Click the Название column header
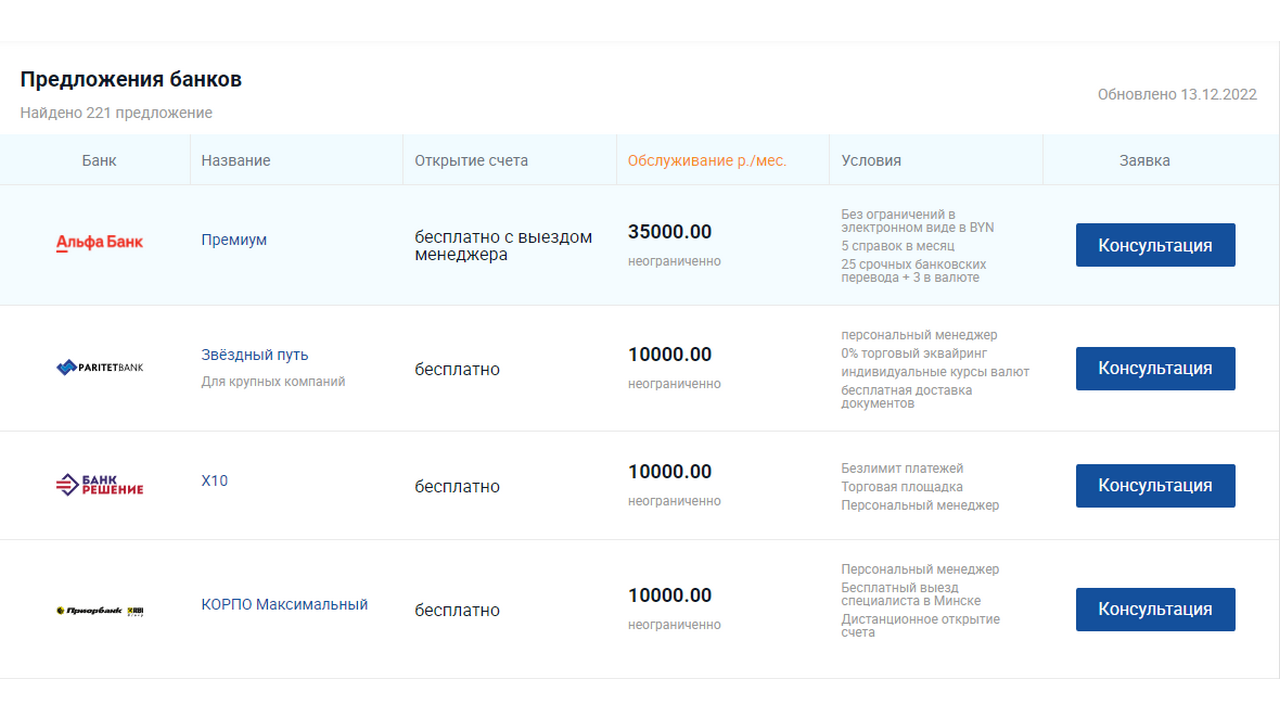Viewport: 1280px width, 720px height. [x=236, y=160]
